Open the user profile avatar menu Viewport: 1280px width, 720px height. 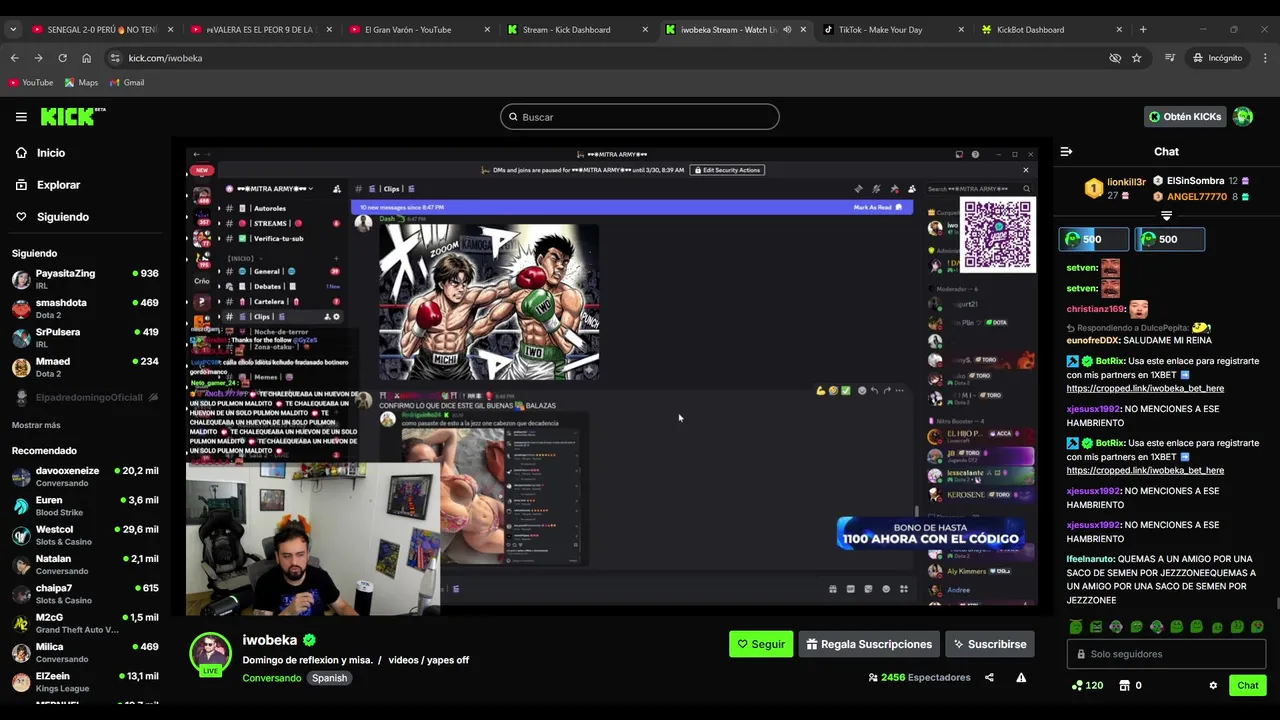coord(1243,117)
